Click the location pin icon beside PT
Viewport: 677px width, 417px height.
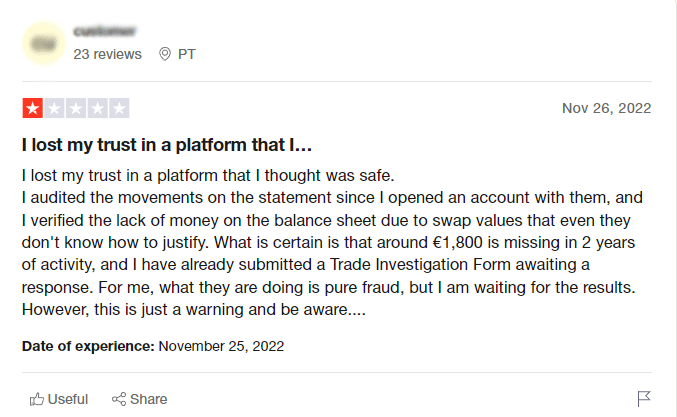(x=165, y=54)
